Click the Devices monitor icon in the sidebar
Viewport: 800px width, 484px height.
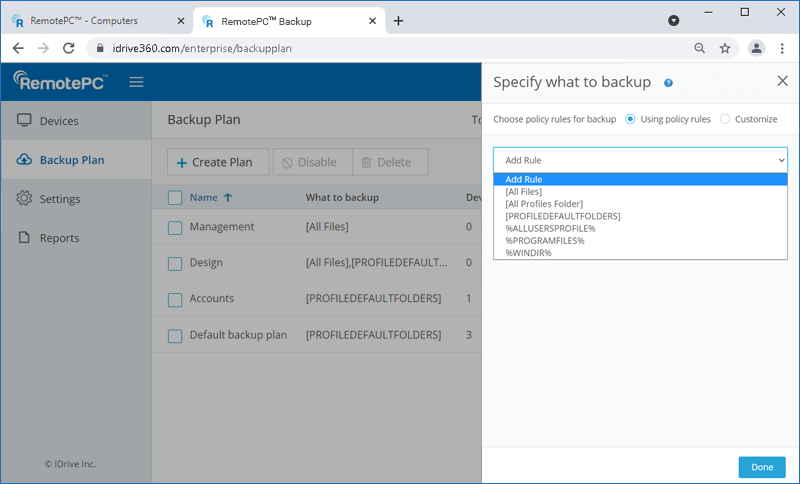point(24,120)
